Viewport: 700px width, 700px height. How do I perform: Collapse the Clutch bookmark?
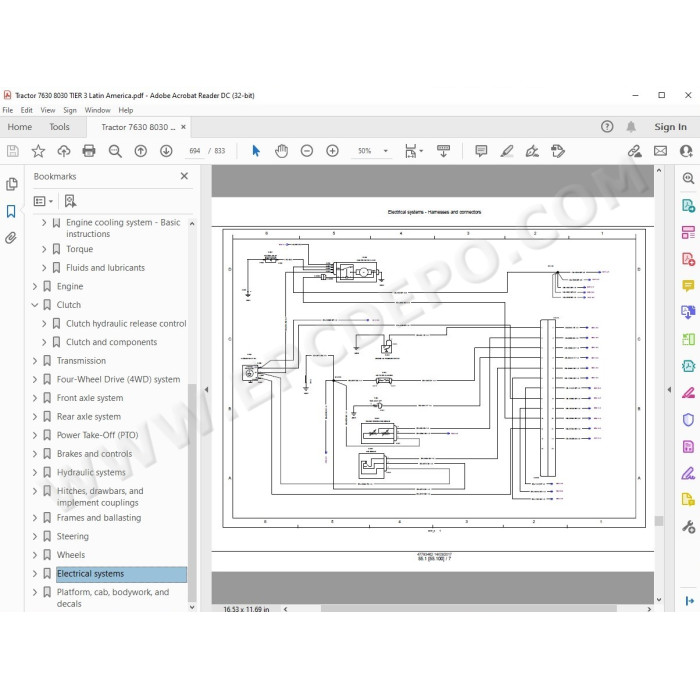35,305
